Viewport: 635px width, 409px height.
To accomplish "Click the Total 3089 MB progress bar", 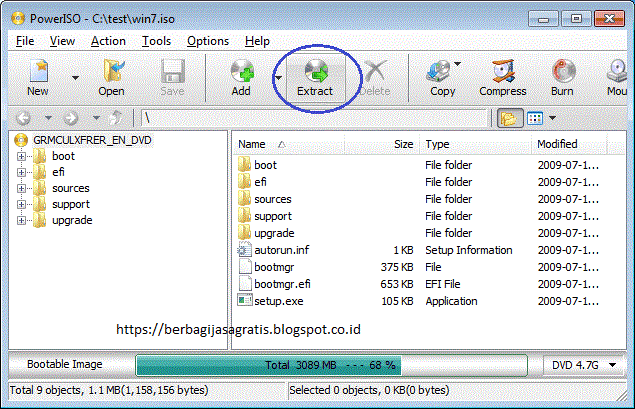I will click(331, 365).
